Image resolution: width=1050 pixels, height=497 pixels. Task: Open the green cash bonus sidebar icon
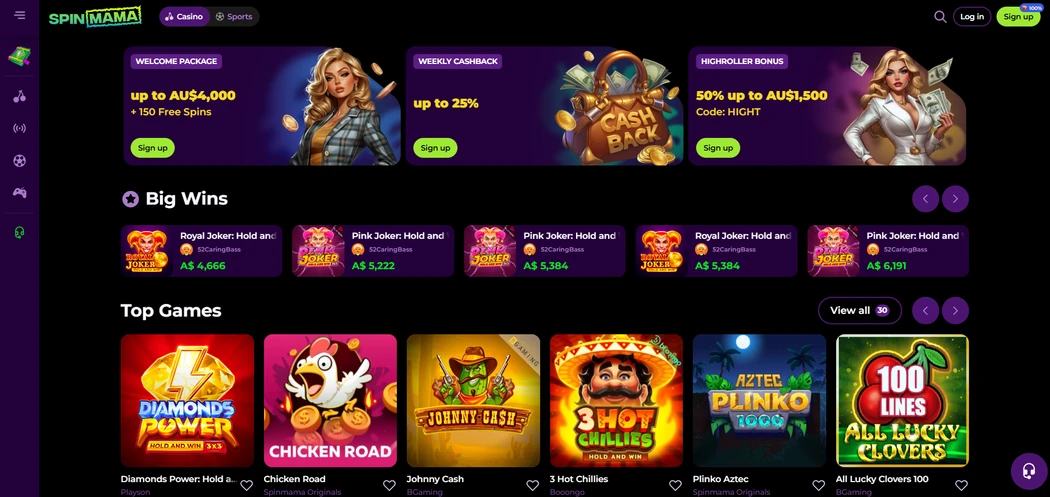(19, 58)
